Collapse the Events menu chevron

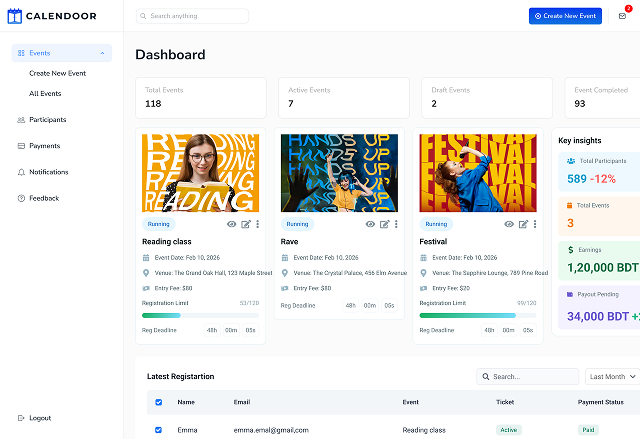click(x=102, y=53)
